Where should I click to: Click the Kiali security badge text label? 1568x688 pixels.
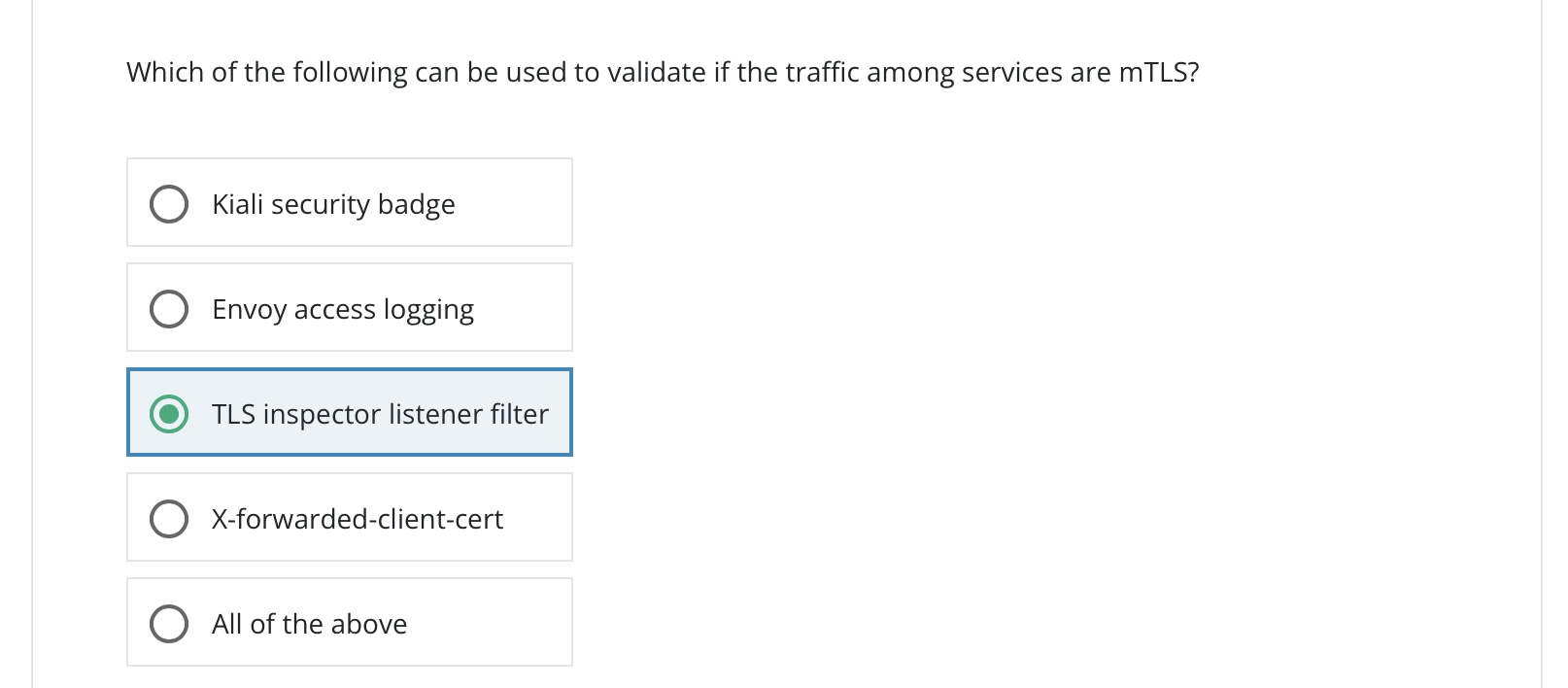pos(333,204)
